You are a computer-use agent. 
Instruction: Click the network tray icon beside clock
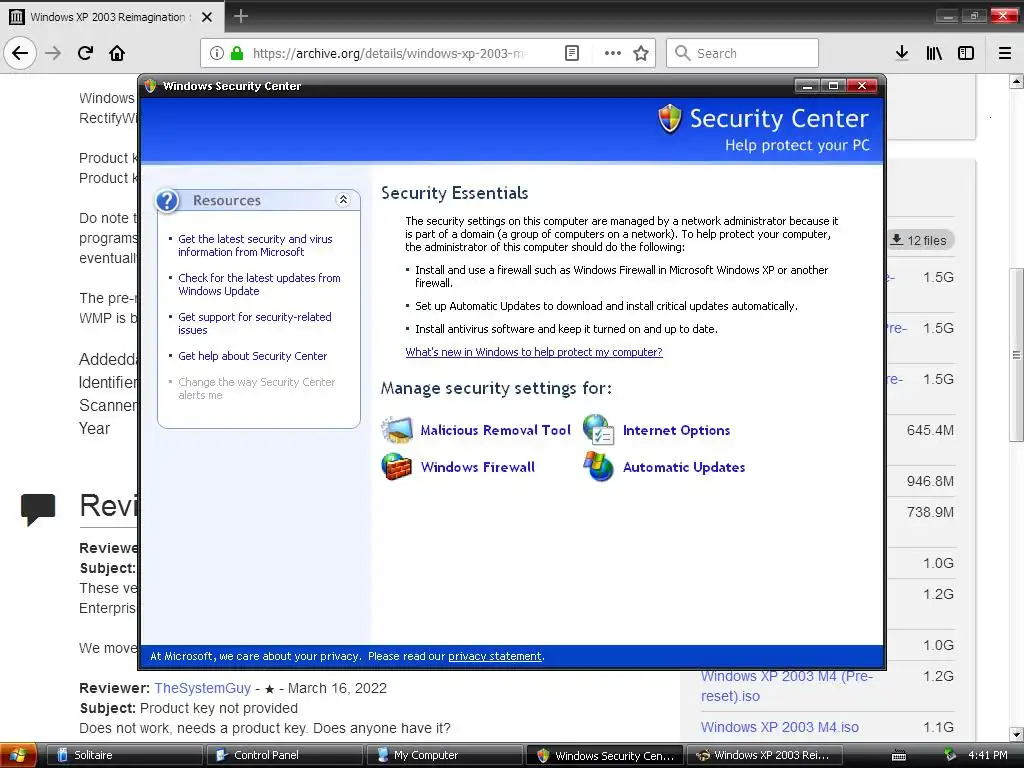[x=950, y=755]
